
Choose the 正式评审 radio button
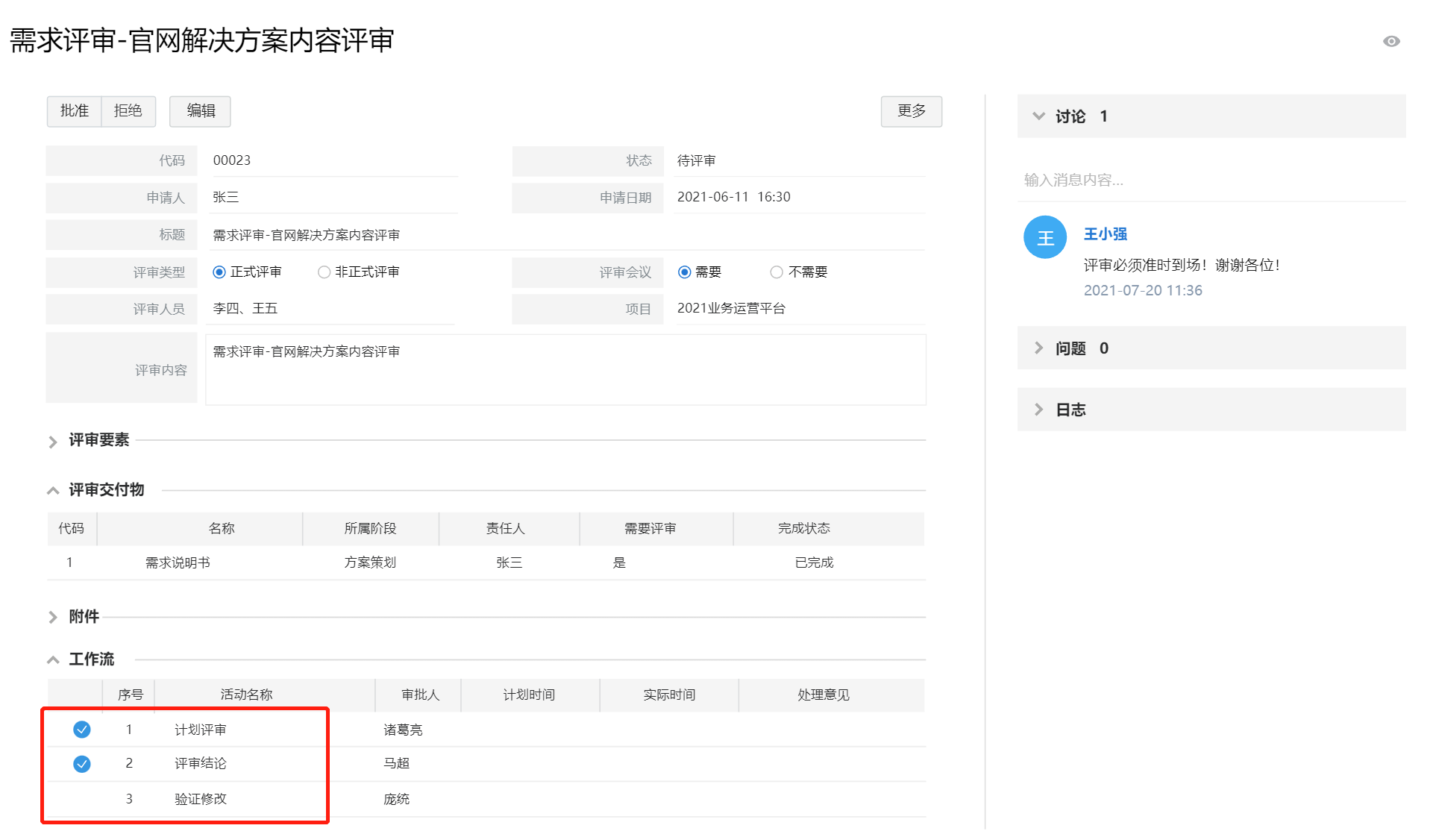219,272
